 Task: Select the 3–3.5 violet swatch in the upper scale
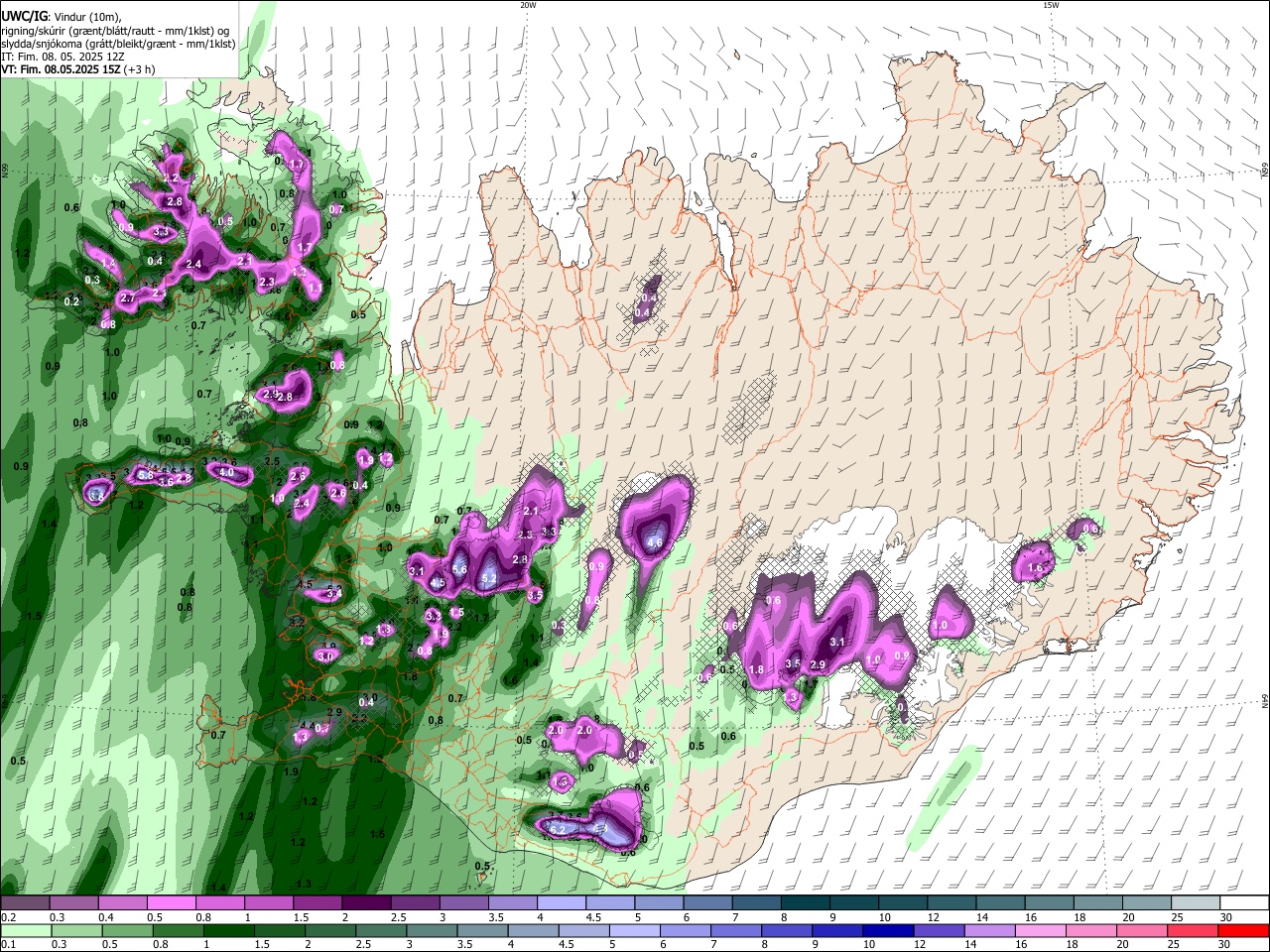coord(464,903)
